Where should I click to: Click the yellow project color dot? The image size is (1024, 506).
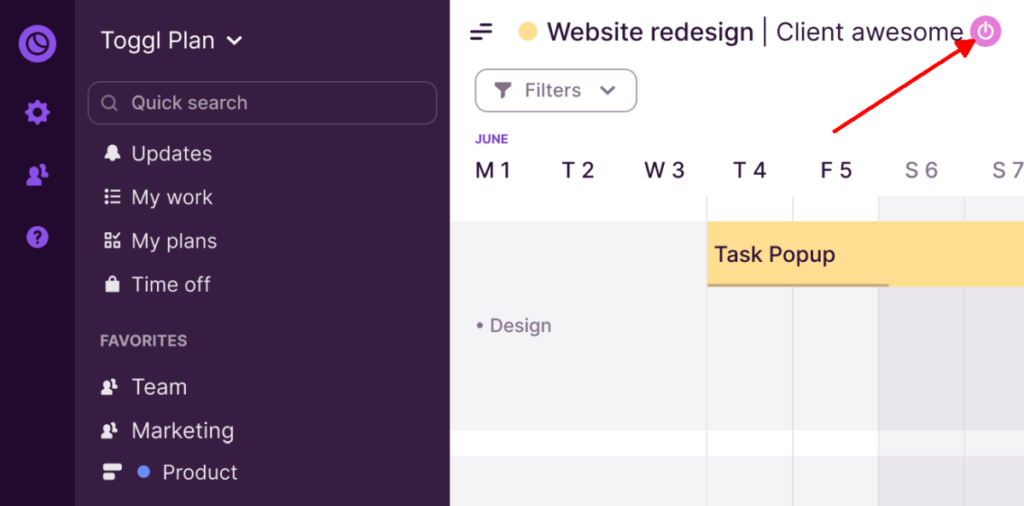pyautogui.click(x=528, y=31)
